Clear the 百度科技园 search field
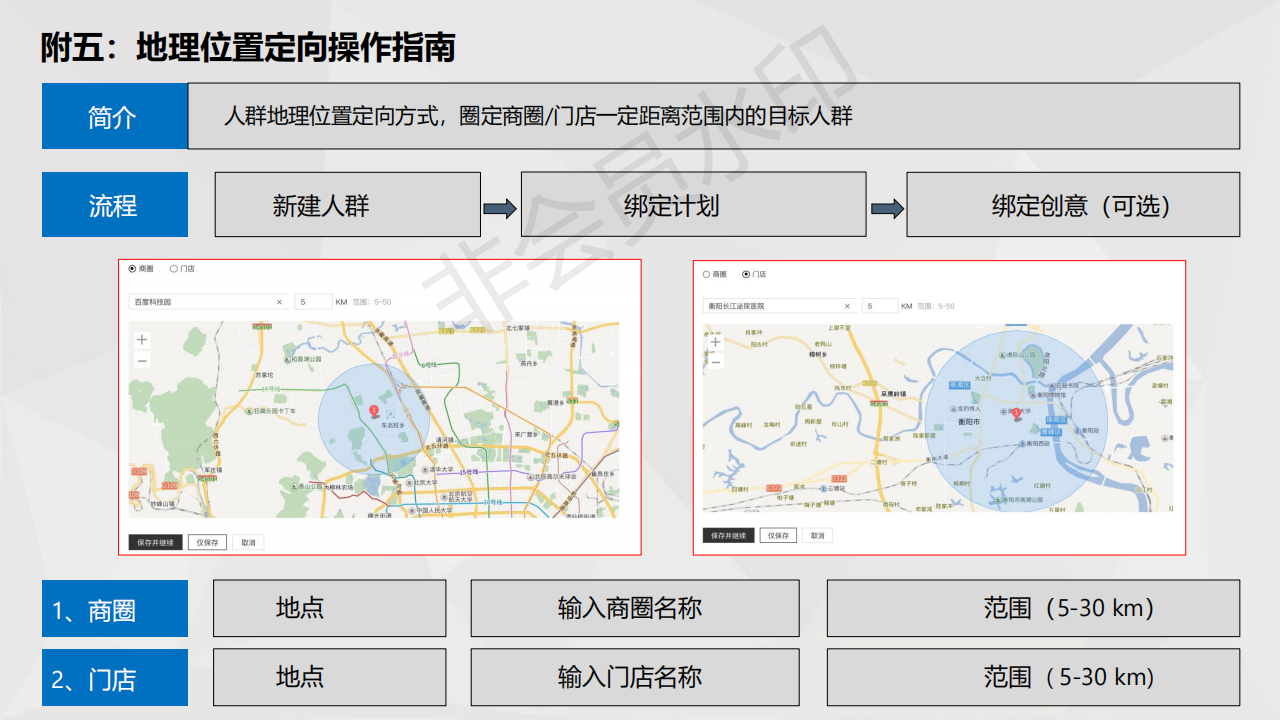Screen dimensions: 1280x720 coord(279,301)
